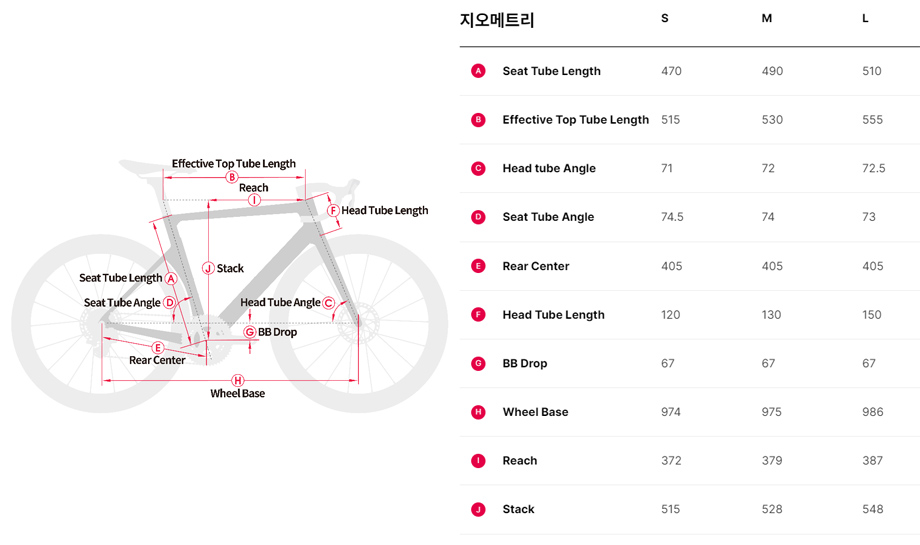Click the red J badge beside Stack
The height and width of the screenshot is (545, 920).
click(x=478, y=510)
